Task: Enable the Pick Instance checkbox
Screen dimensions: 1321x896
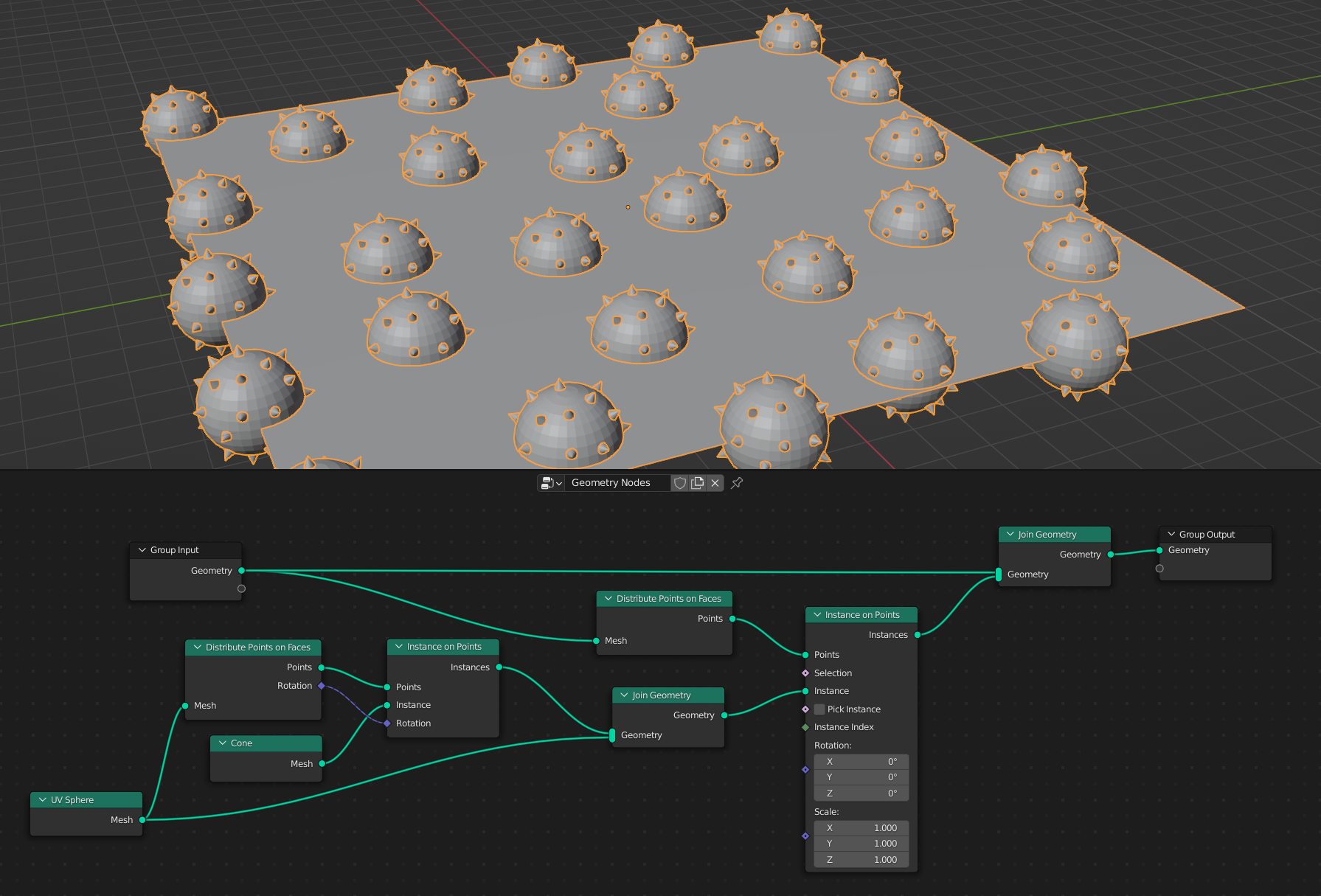Action: pyautogui.click(x=819, y=709)
